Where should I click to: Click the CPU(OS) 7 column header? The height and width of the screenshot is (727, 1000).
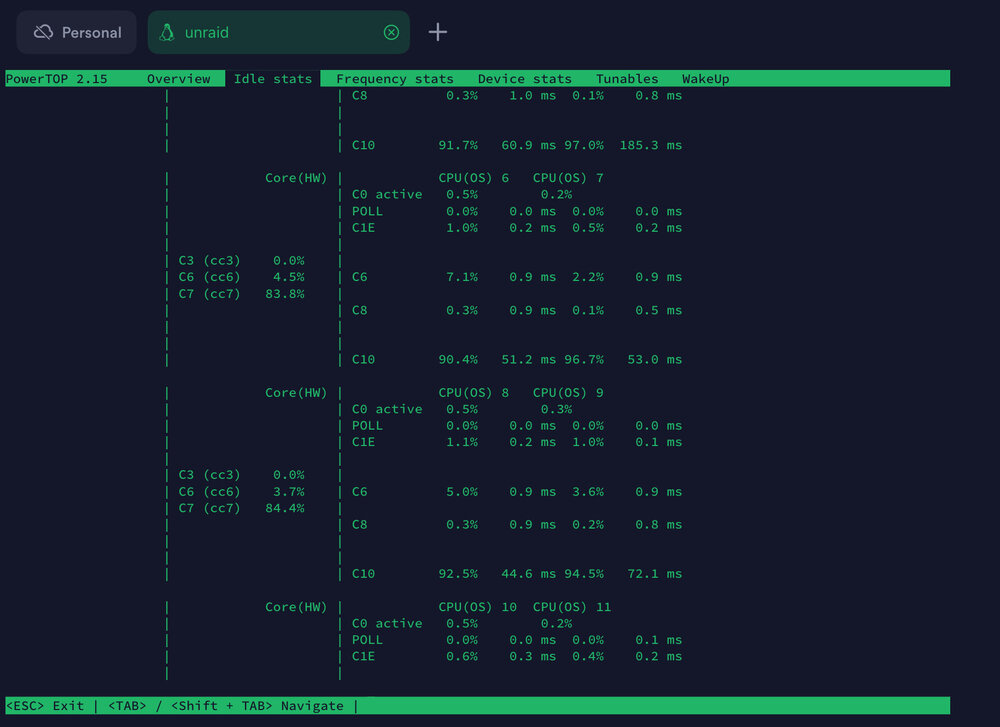[568, 178]
